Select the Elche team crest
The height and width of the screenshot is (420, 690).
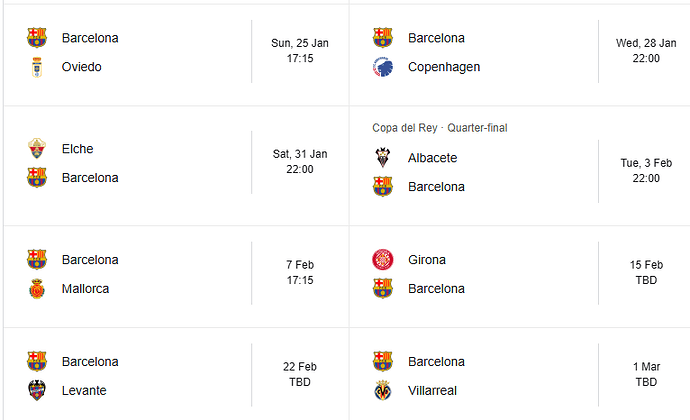coord(37,149)
